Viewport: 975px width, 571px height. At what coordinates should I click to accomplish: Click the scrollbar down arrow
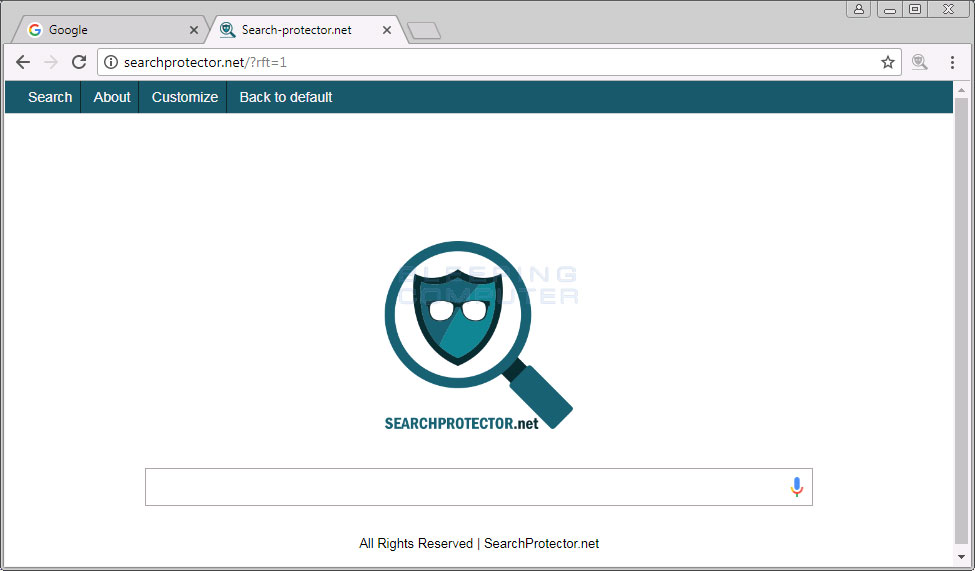click(x=961, y=557)
